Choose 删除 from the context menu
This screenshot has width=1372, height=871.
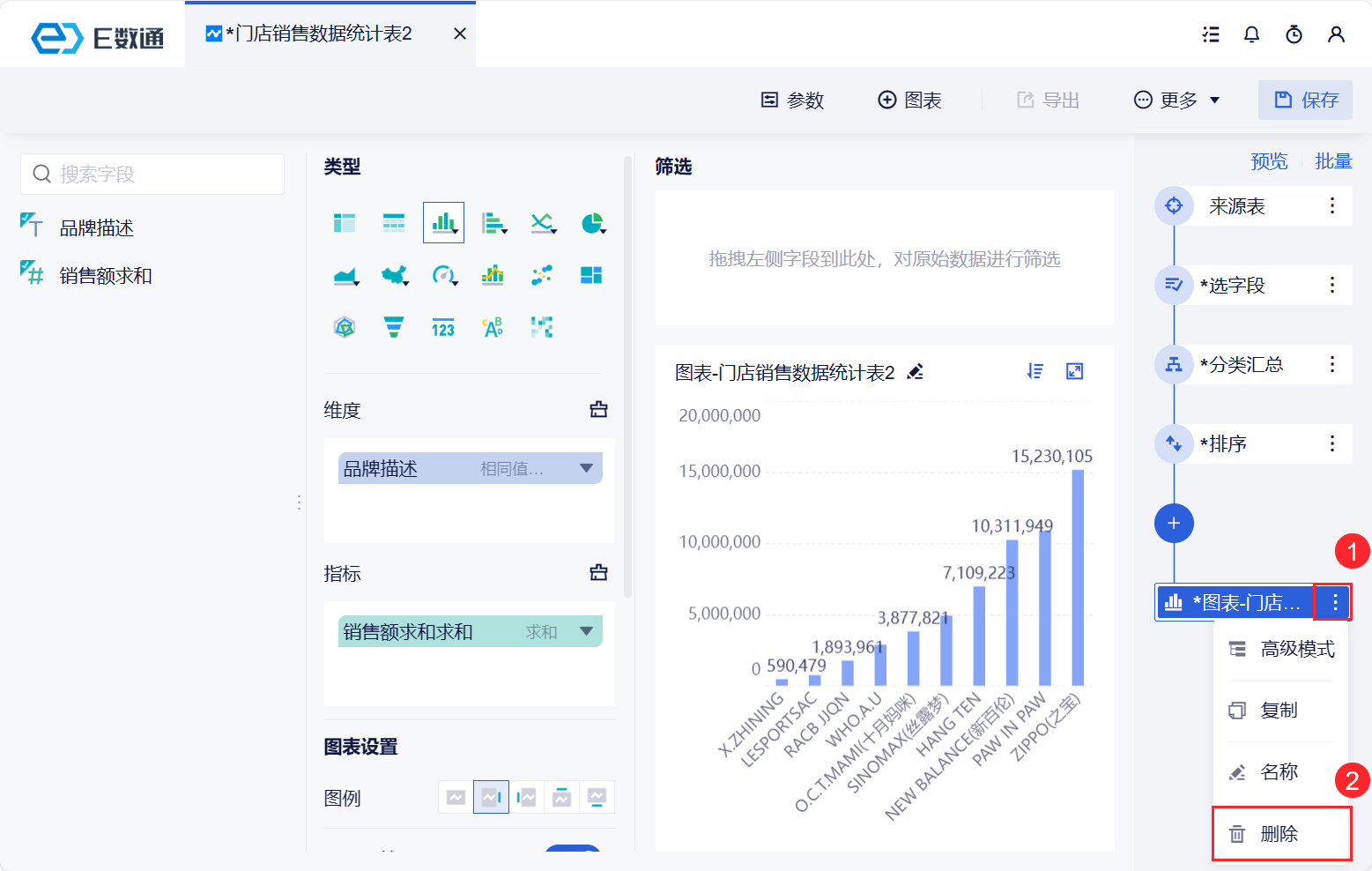pos(1282,834)
